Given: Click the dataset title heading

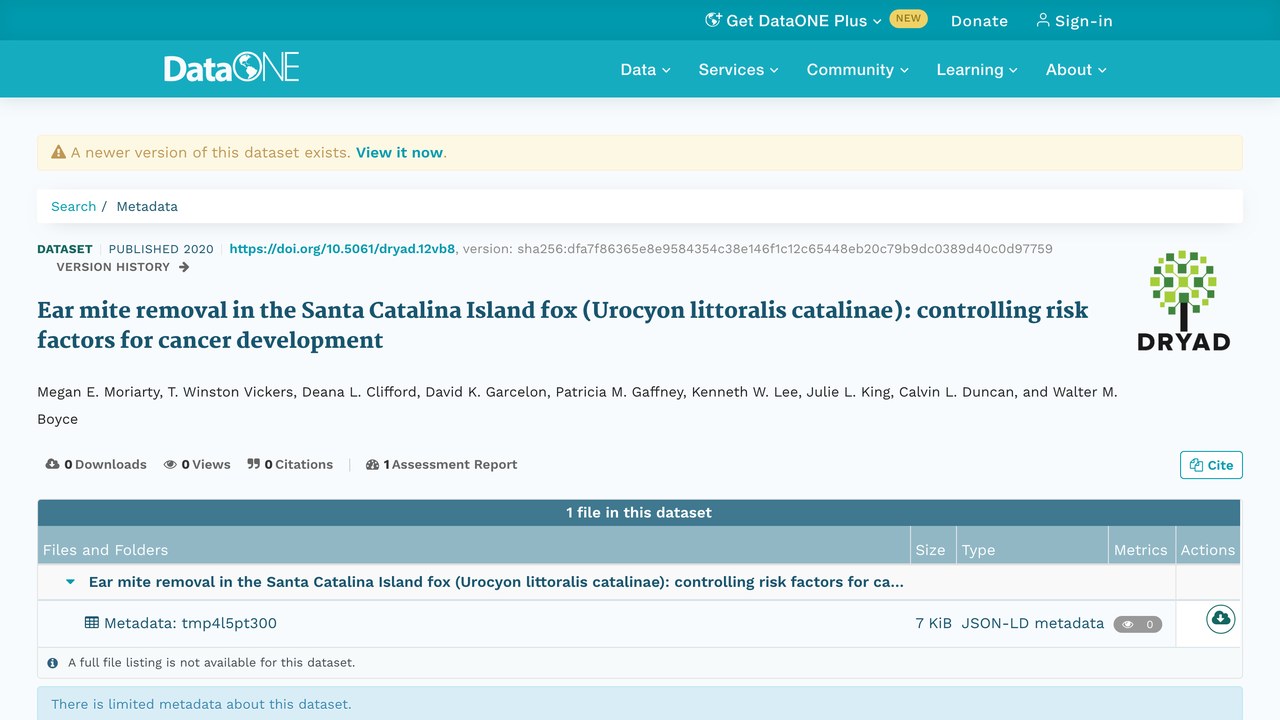Looking at the screenshot, I should (x=562, y=325).
